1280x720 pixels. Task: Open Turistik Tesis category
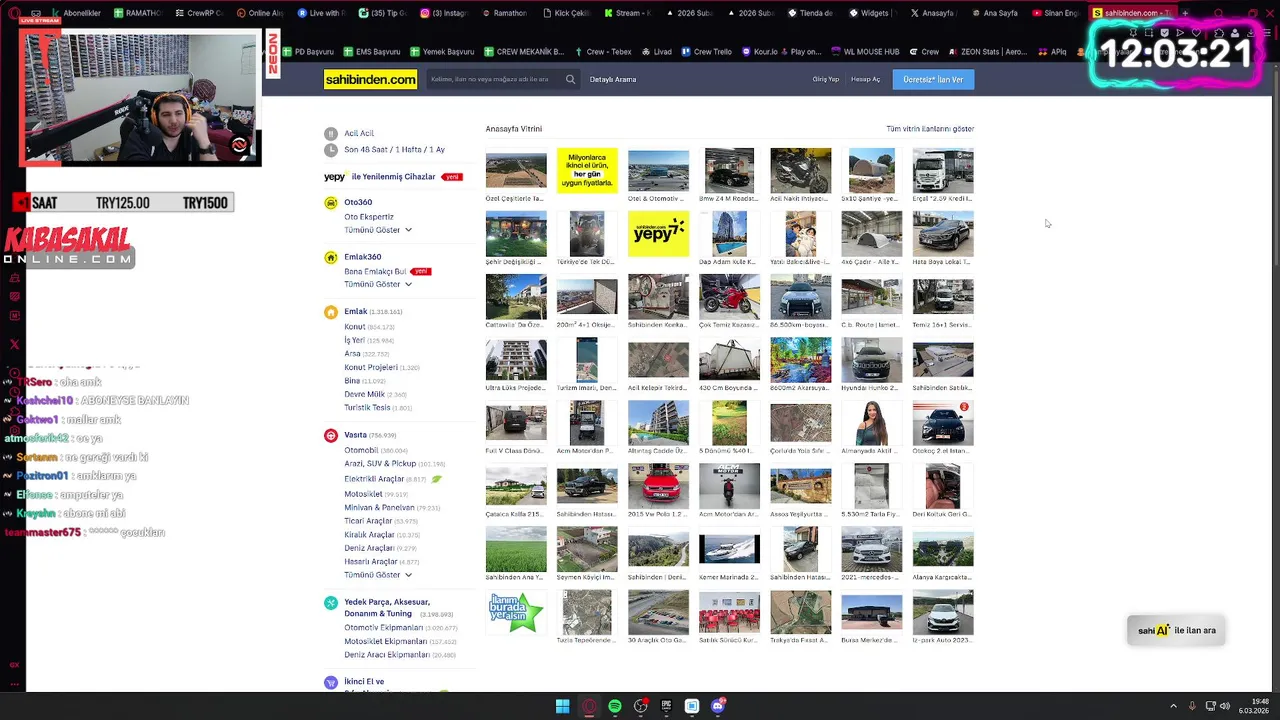coord(367,408)
